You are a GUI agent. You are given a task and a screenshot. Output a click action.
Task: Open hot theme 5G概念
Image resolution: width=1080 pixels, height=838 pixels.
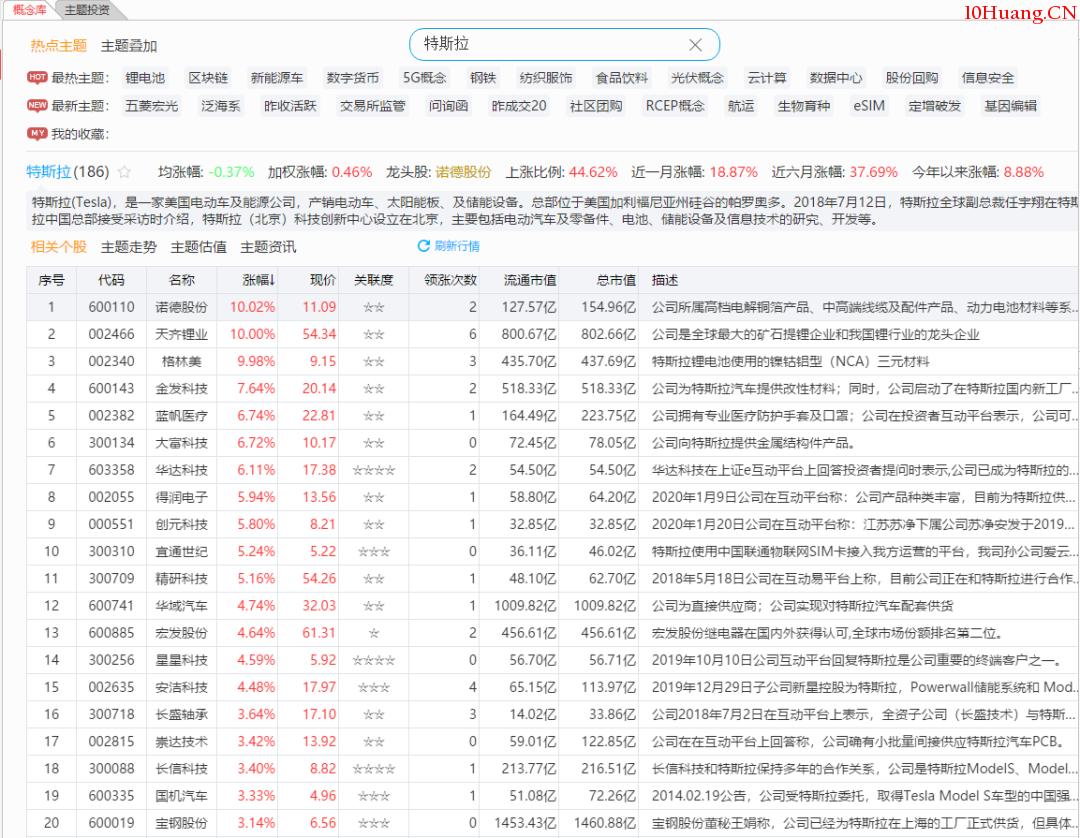425,78
